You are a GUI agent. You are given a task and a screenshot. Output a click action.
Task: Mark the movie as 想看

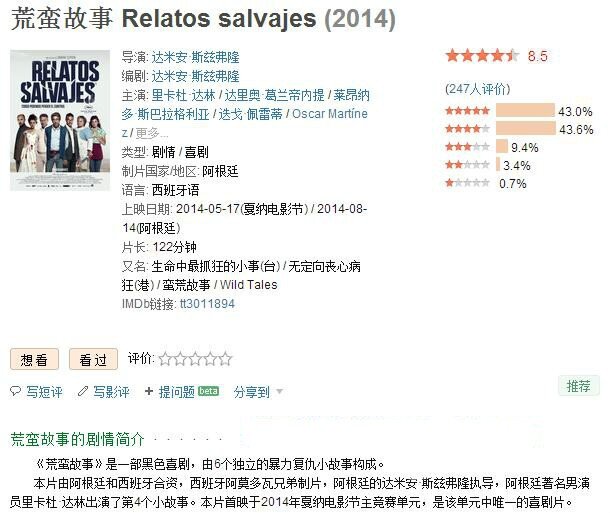tap(34, 359)
